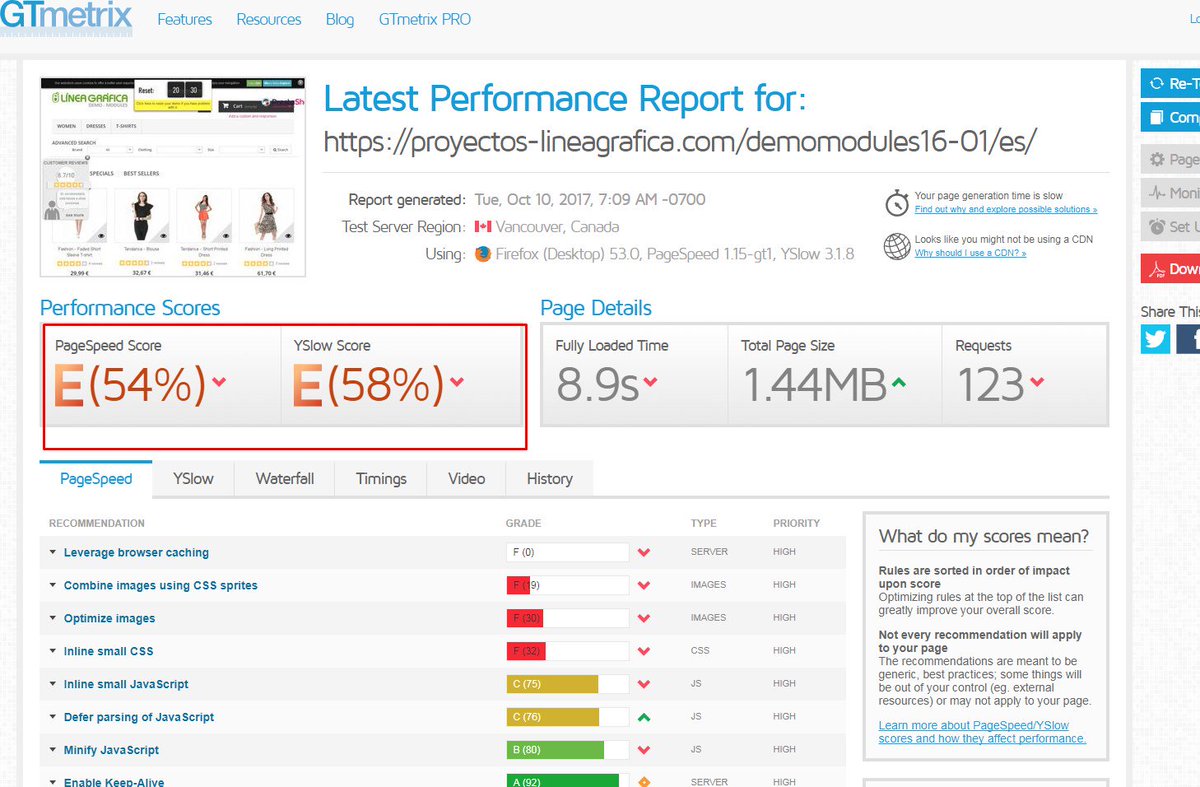Click the 1.44MB total page size

814,386
